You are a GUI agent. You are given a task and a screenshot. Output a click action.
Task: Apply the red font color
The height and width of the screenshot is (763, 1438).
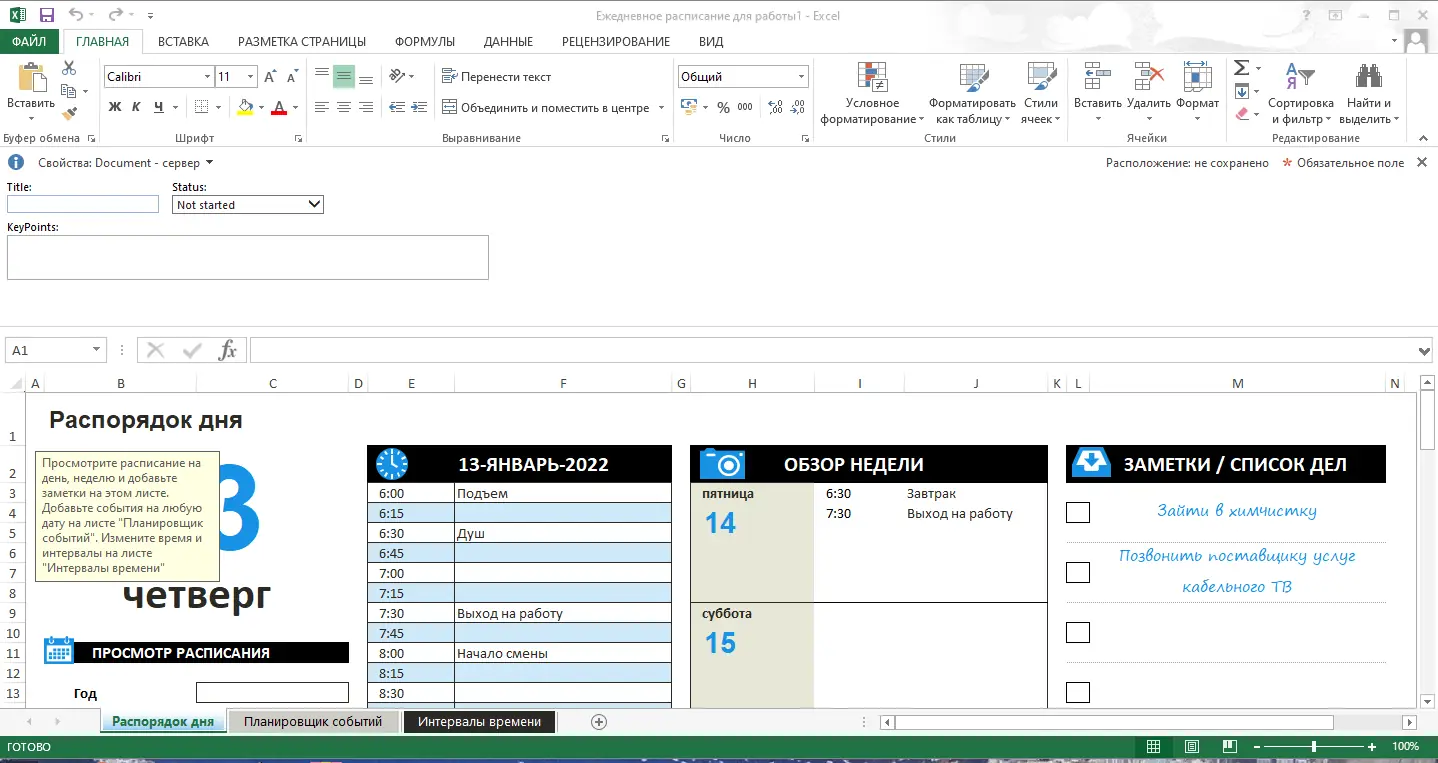pyautogui.click(x=279, y=107)
